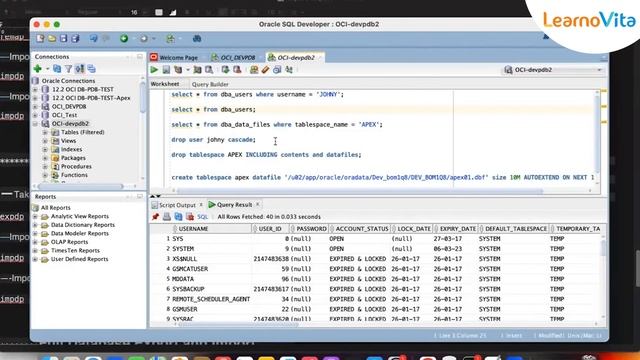Click the Unshared SQL Worksheet icon
This screenshot has width=640, height=360.
pyautogui.click(x=254, y=70)
